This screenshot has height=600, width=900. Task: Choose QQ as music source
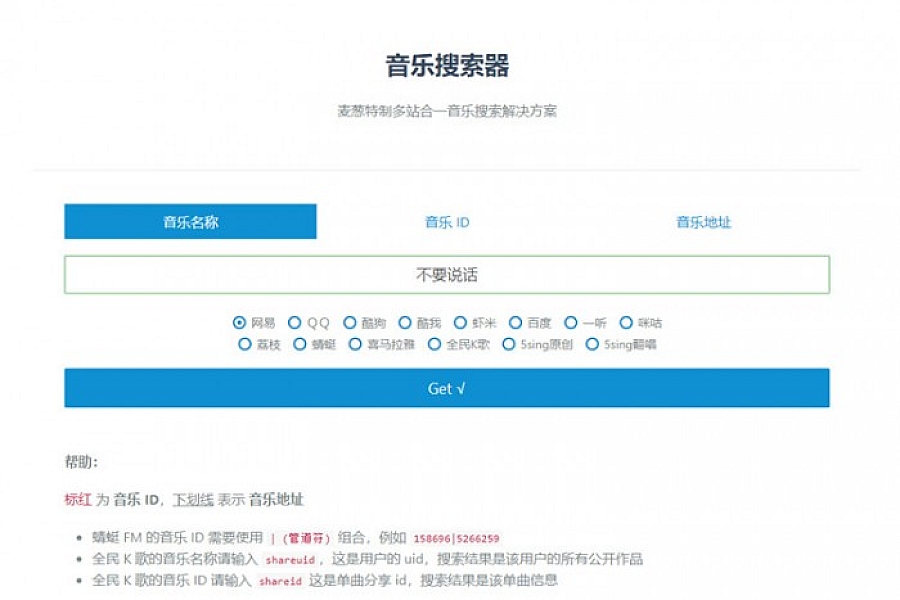(x=295, y=323)
